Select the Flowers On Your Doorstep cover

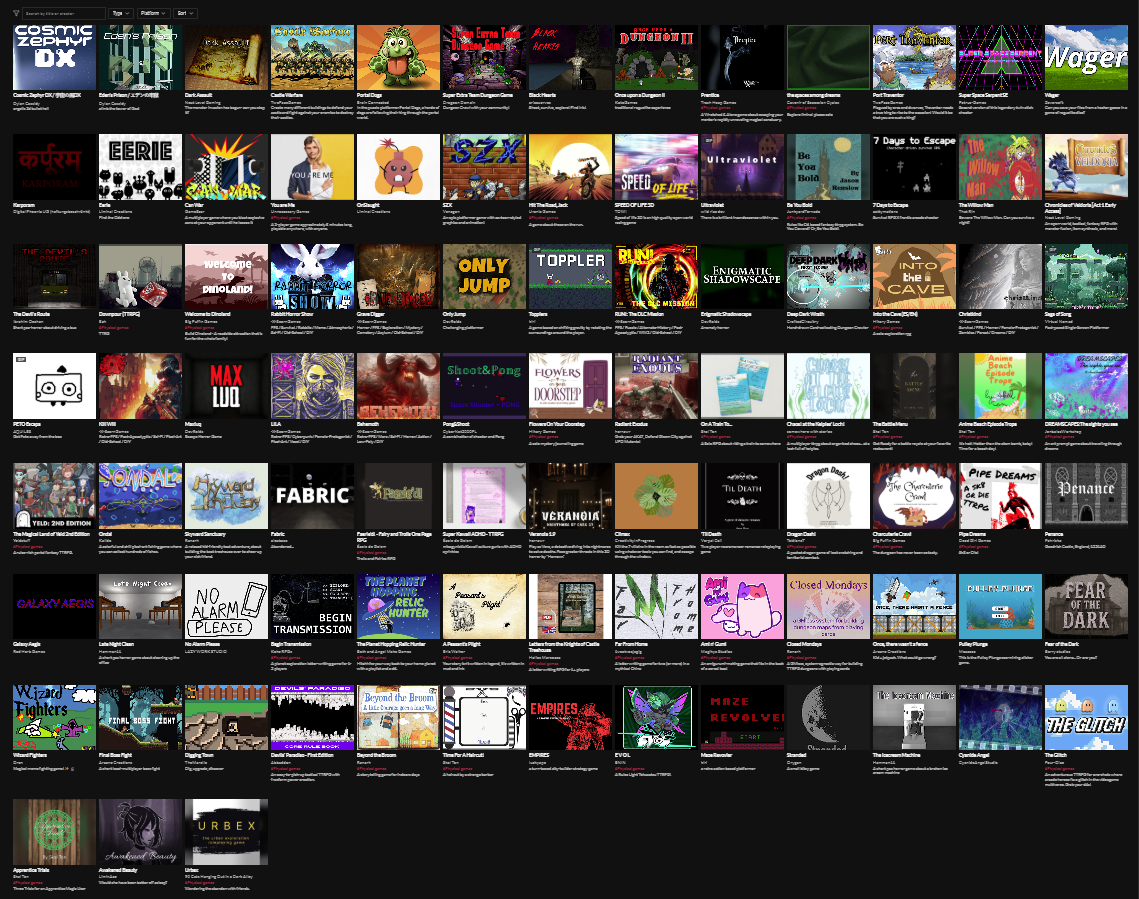[x=570, y=386]
